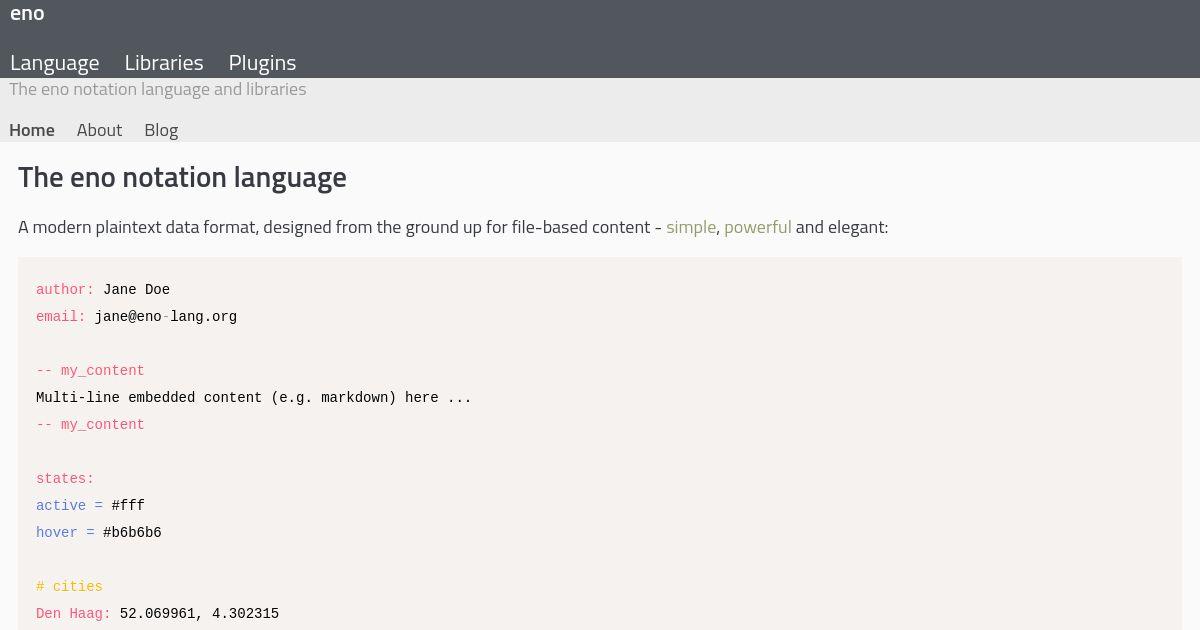Click the email value jane@eno-lang.org

(166, 317)
